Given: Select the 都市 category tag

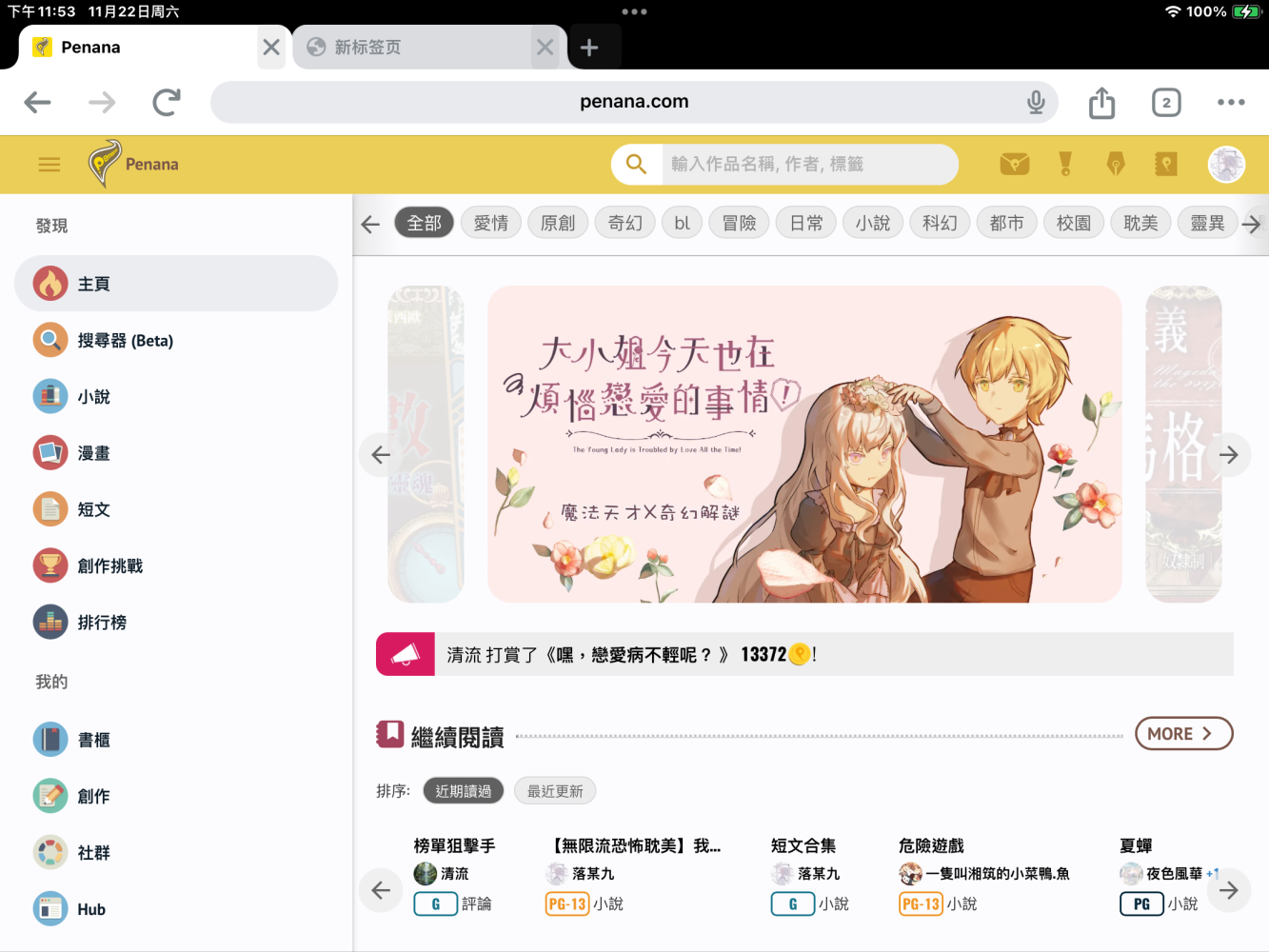Looking at the screenshot, I should [x=1007, y=223].
